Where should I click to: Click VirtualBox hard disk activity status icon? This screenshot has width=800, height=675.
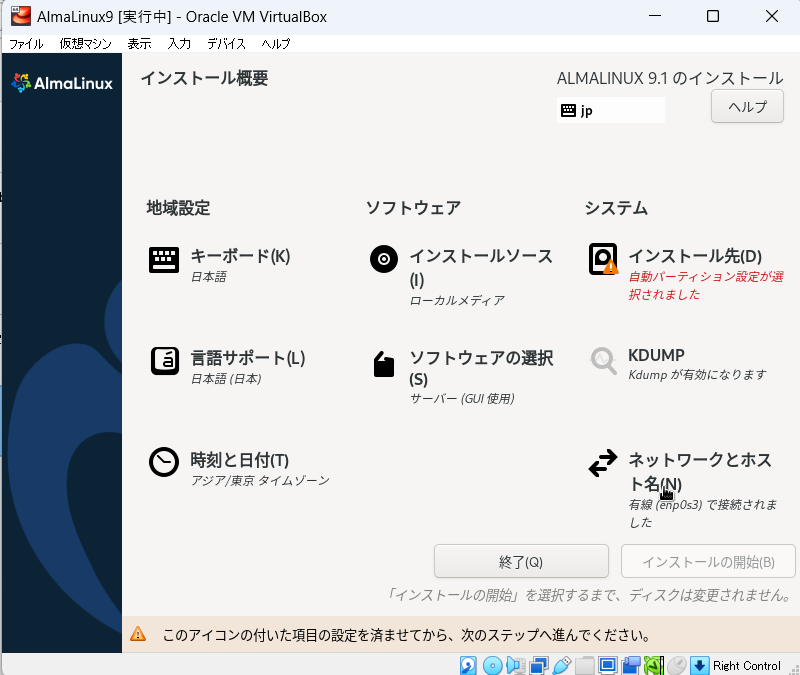tap(468, 666)
